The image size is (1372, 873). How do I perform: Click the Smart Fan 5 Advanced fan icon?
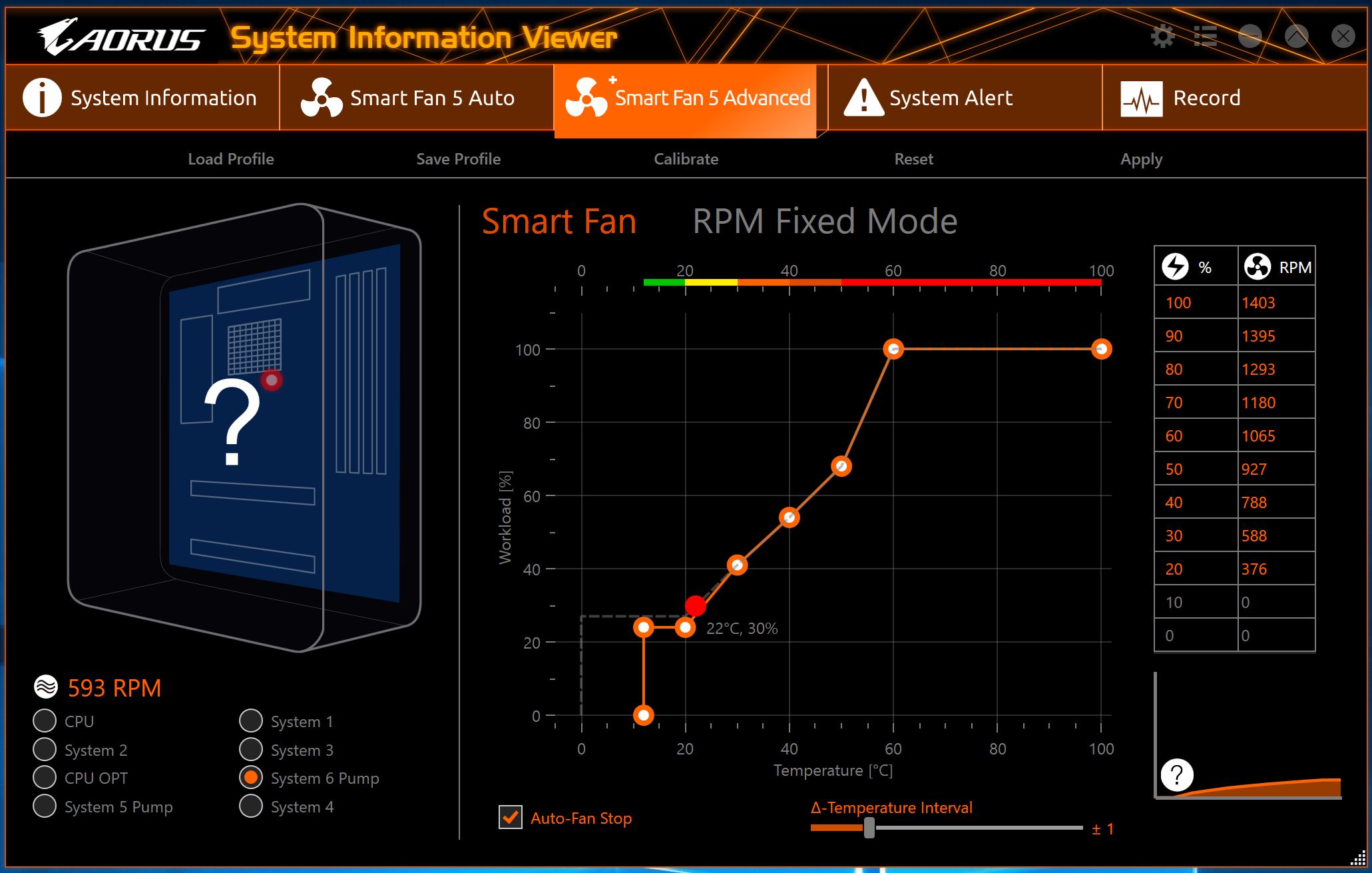coord(586,97)
